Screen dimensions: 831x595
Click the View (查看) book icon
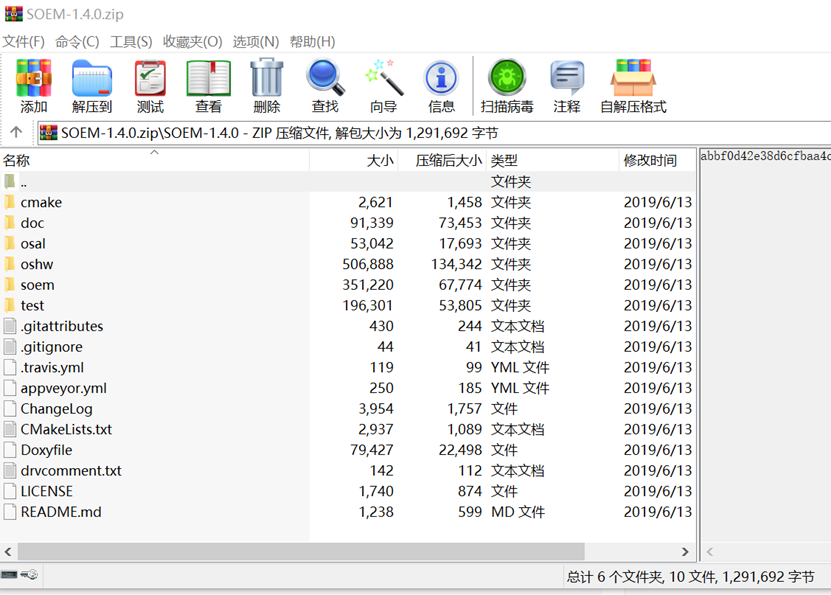(x=208, y=78)
